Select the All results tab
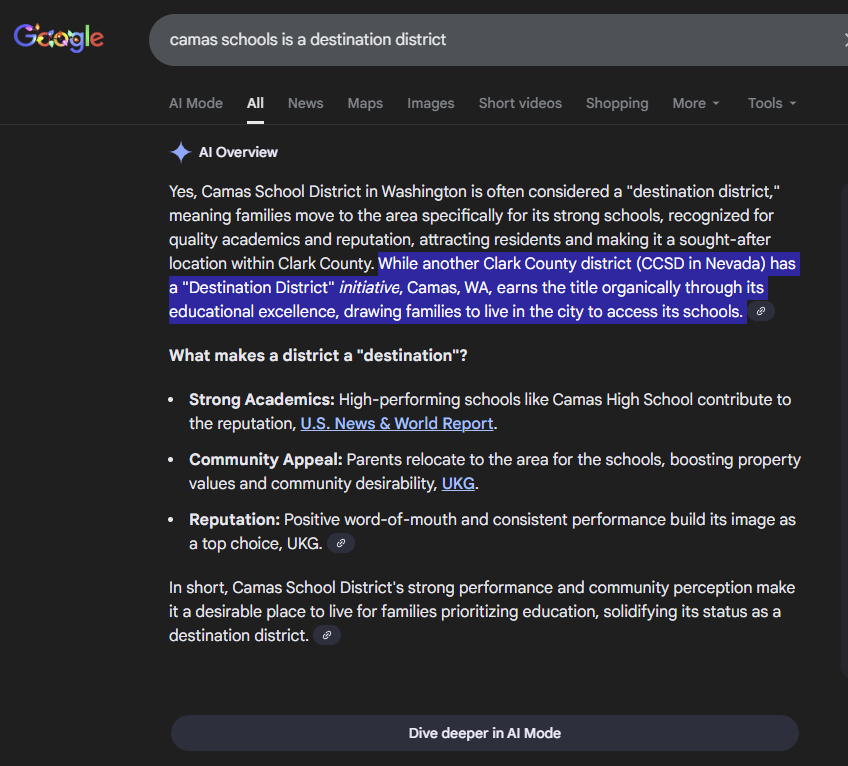 tap(255, 103)
